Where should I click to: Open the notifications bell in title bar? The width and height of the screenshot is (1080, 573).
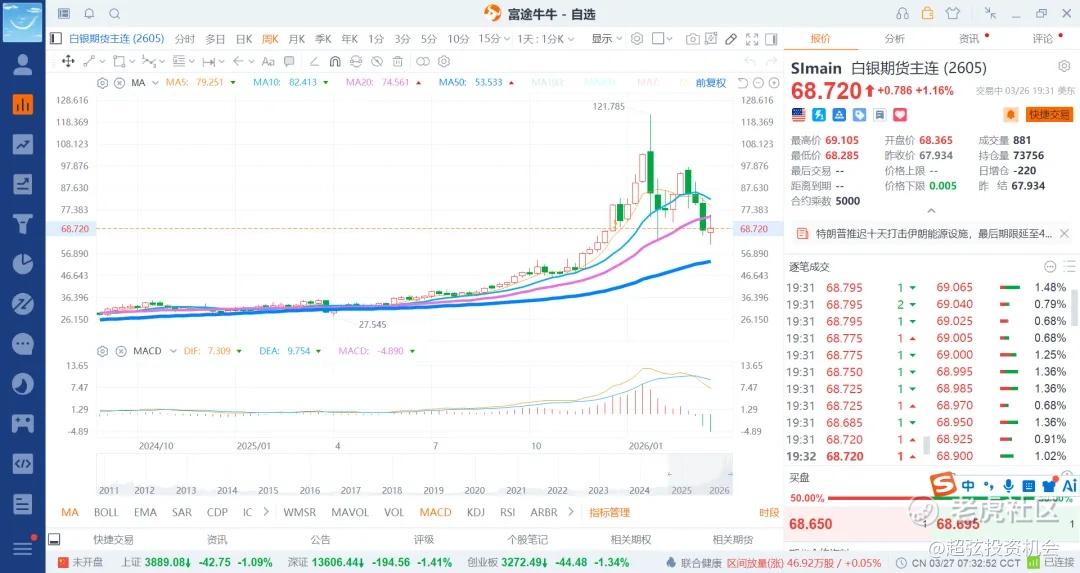89,13
